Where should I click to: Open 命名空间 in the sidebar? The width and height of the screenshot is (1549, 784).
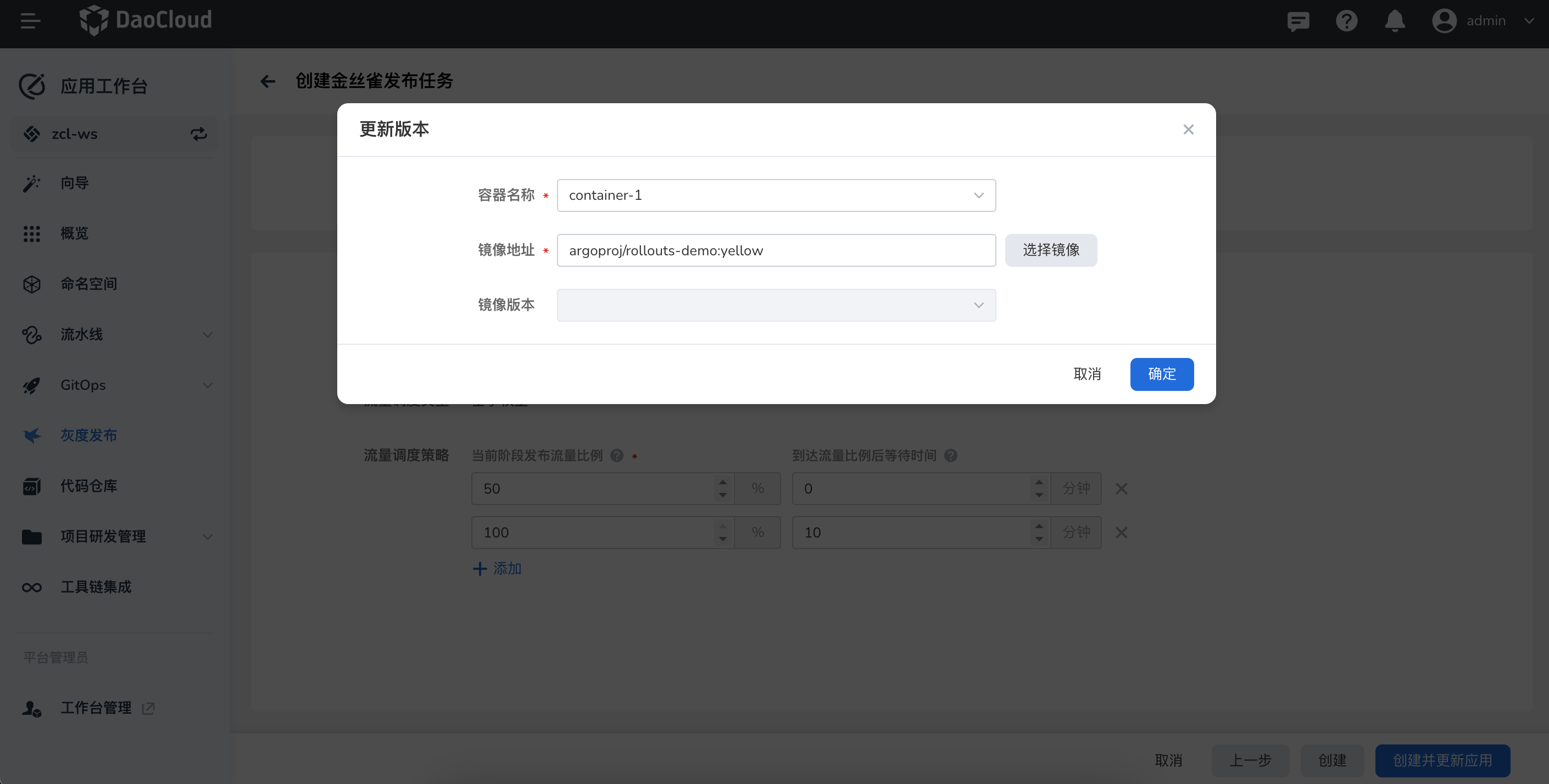click(88, 284)
